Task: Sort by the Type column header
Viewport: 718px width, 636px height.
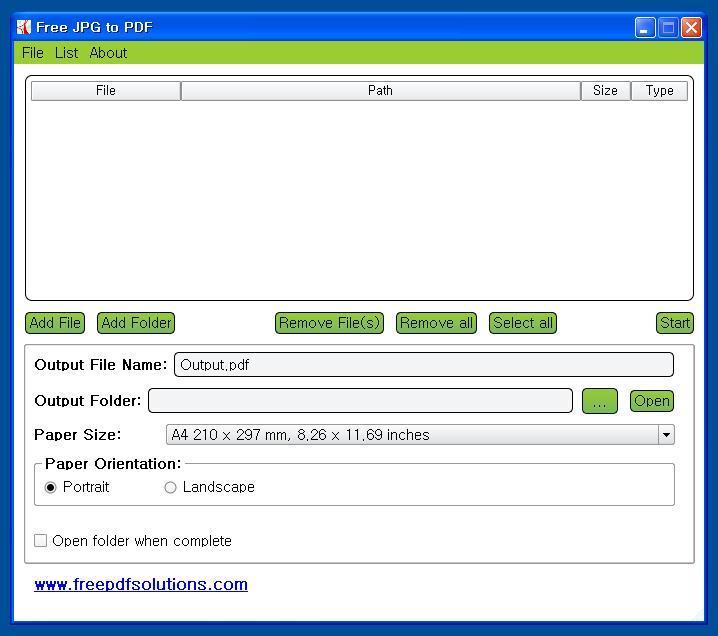Action: coord(659,91)
